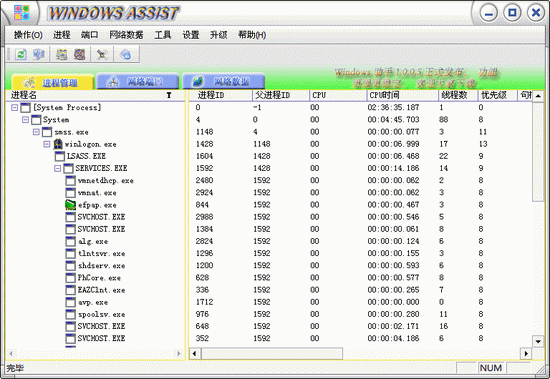The height and width of the screenshot is (379, 550).
Task: Open the 设置 menu
Action: tap(191, 35)
